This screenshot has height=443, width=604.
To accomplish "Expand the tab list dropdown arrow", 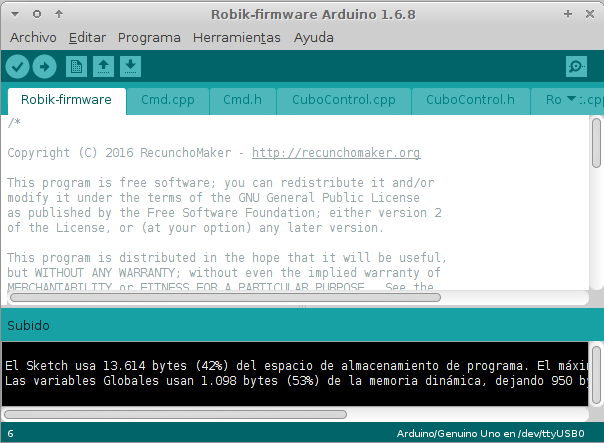I will [571, 99].
